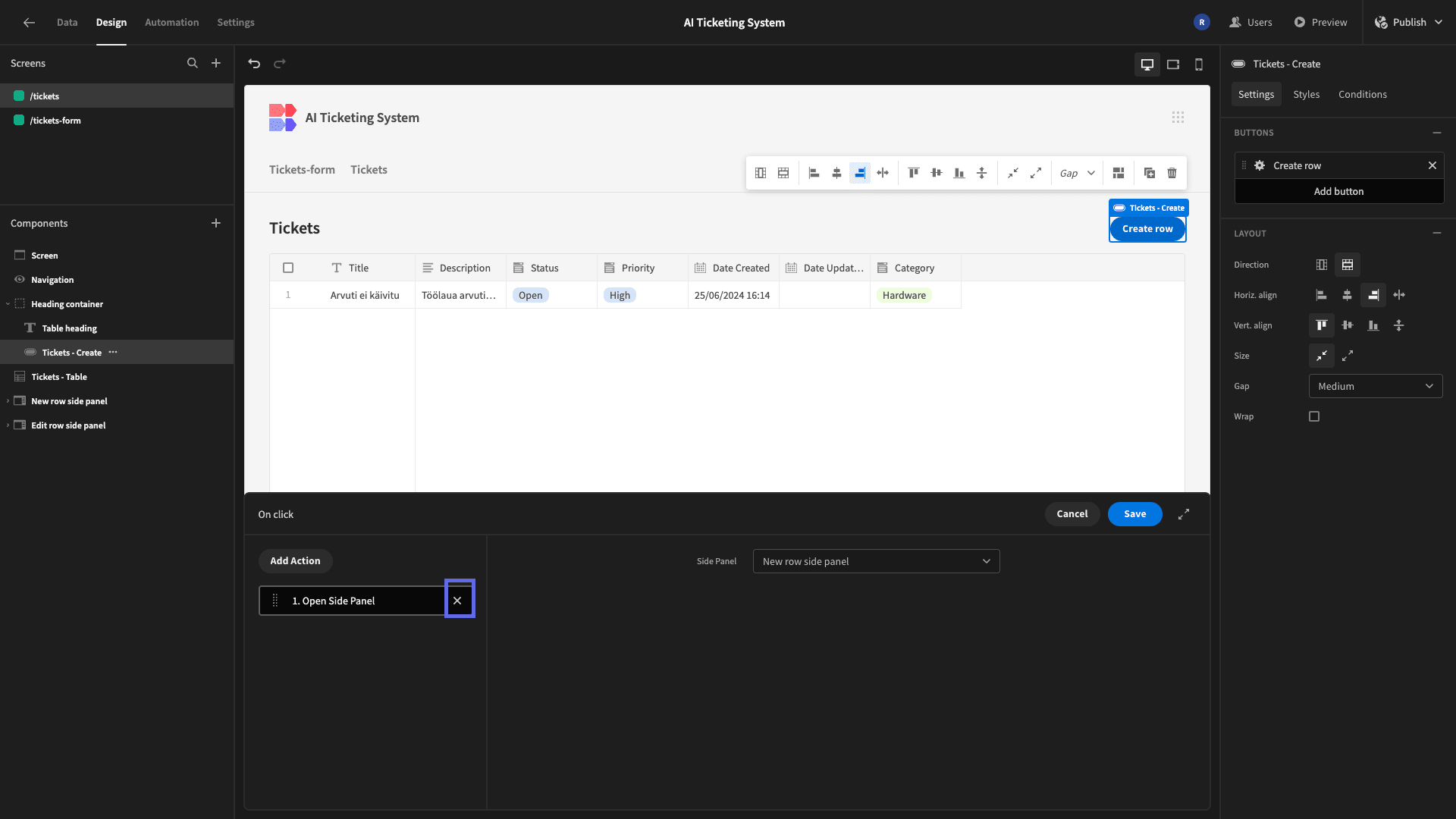Search screens with magnifier icon

coord(193,64)
